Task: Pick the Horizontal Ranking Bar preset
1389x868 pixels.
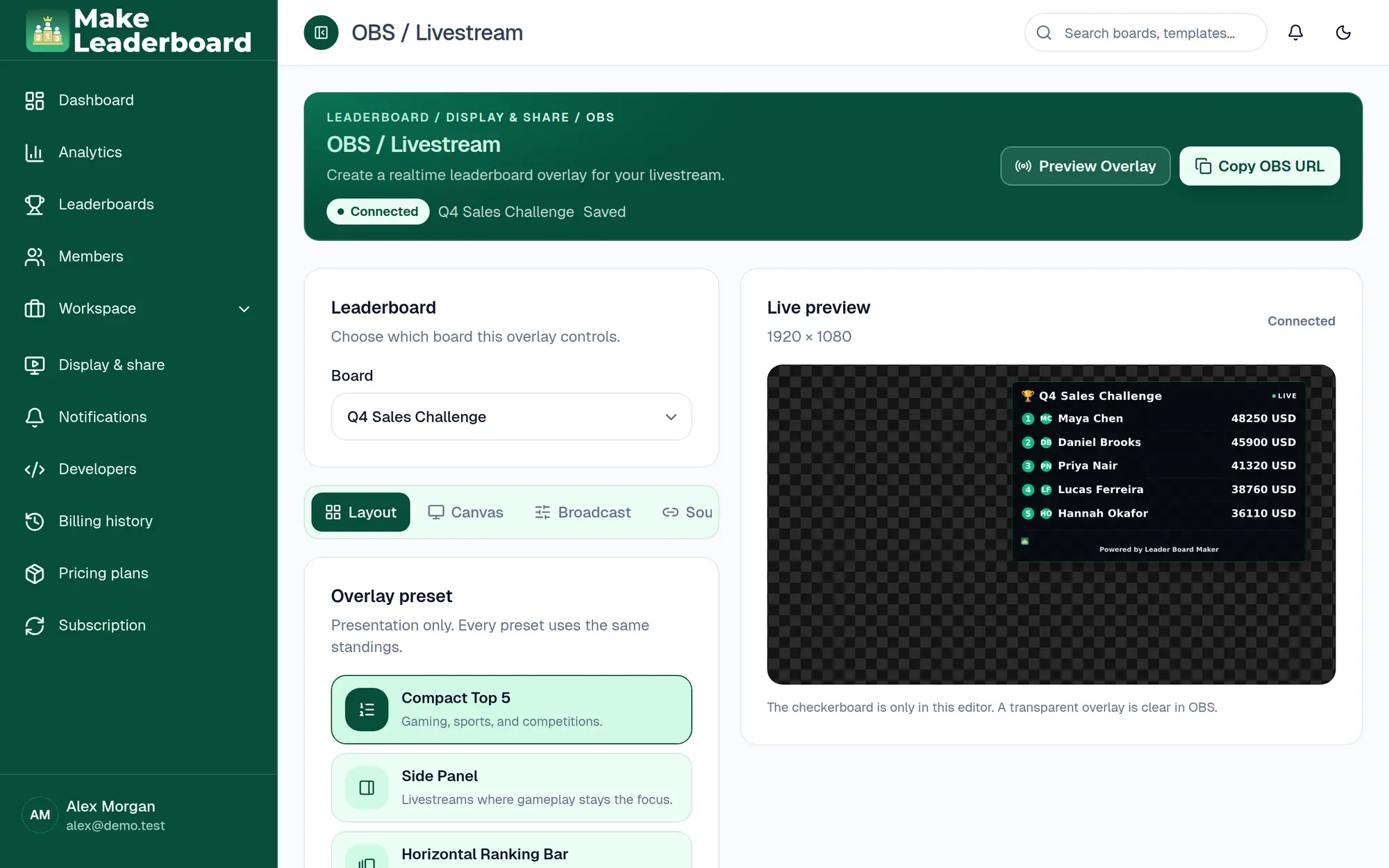Action: point(511,850)
